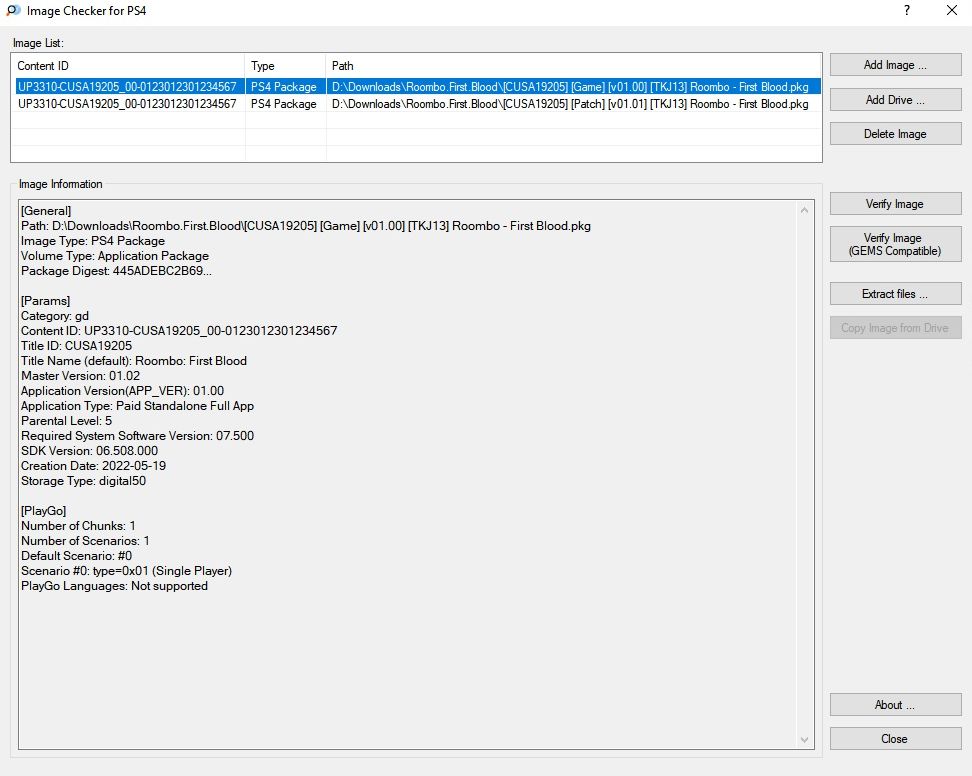Click the Close button at bottom right

895,739
